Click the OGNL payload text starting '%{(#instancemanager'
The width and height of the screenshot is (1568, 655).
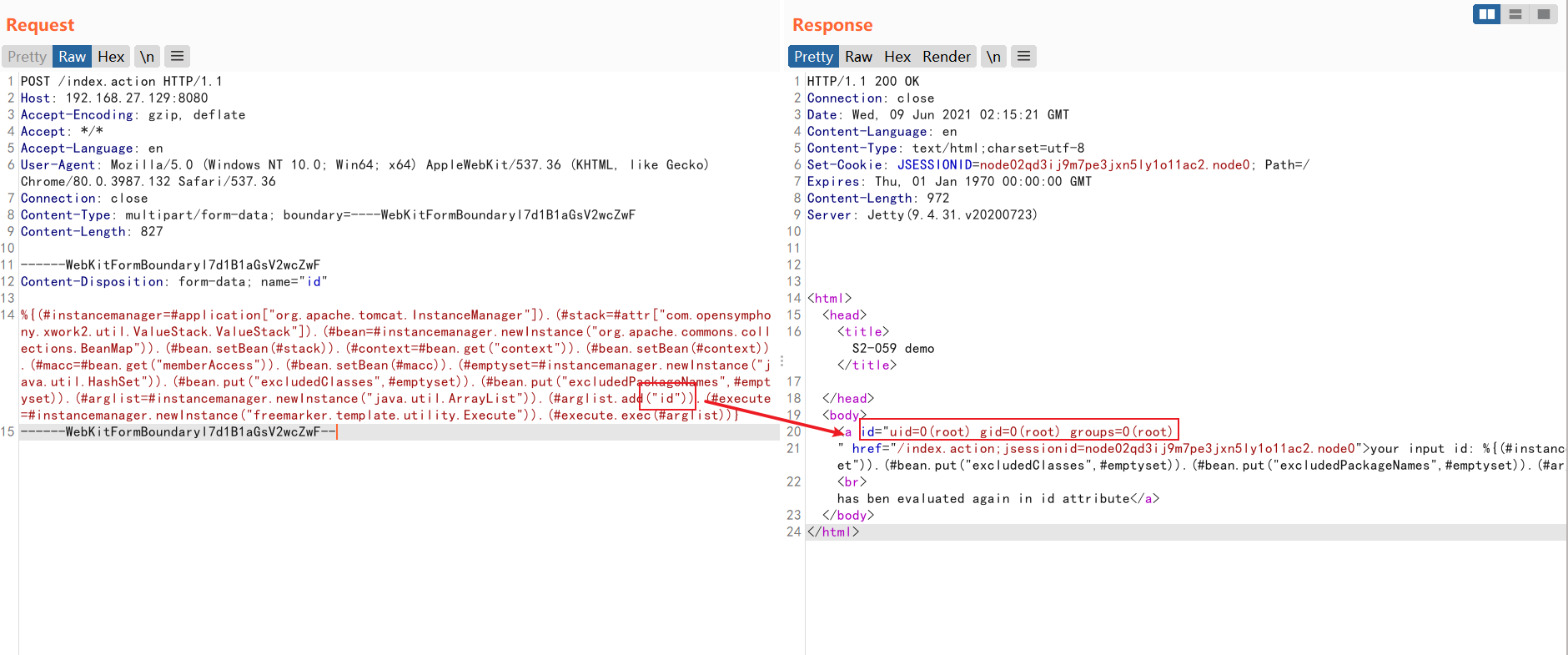(x=395, y=365)
